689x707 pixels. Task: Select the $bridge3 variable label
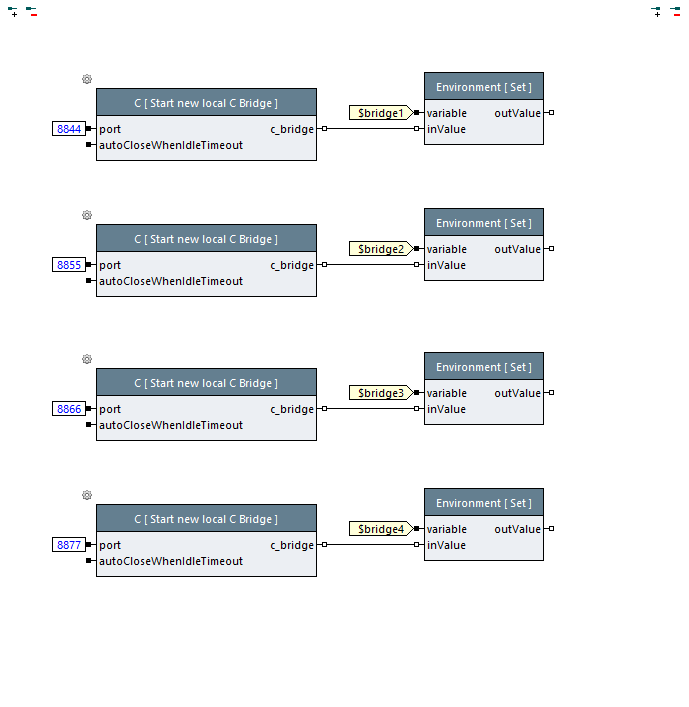click(380, 393)
